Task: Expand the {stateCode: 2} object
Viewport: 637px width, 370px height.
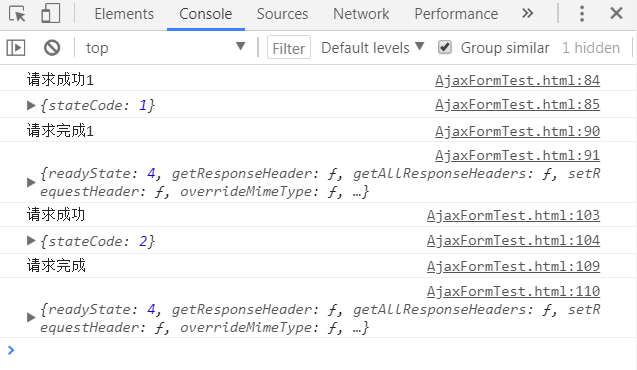Action: click(31, 241)
